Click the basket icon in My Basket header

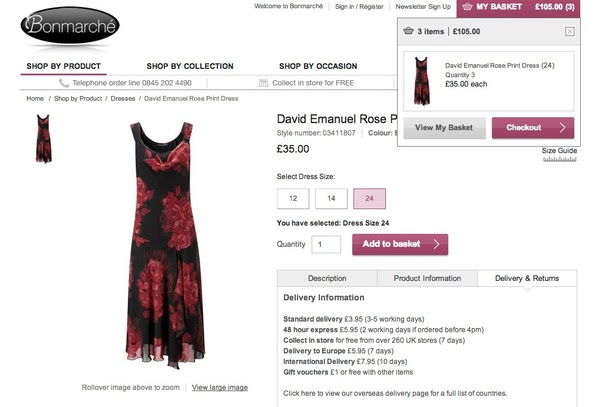(x=467, y=7)
